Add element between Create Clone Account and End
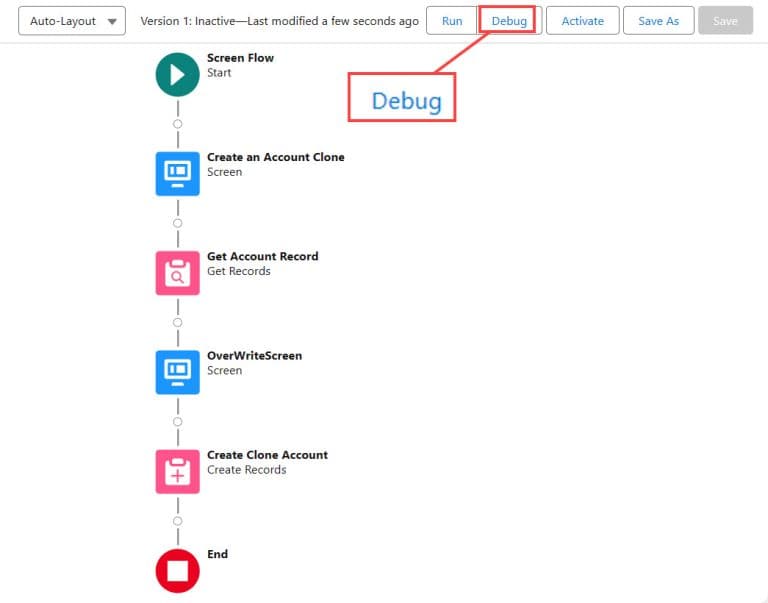The width and height of the screenshot is (768, 603). tap(177, 521)
